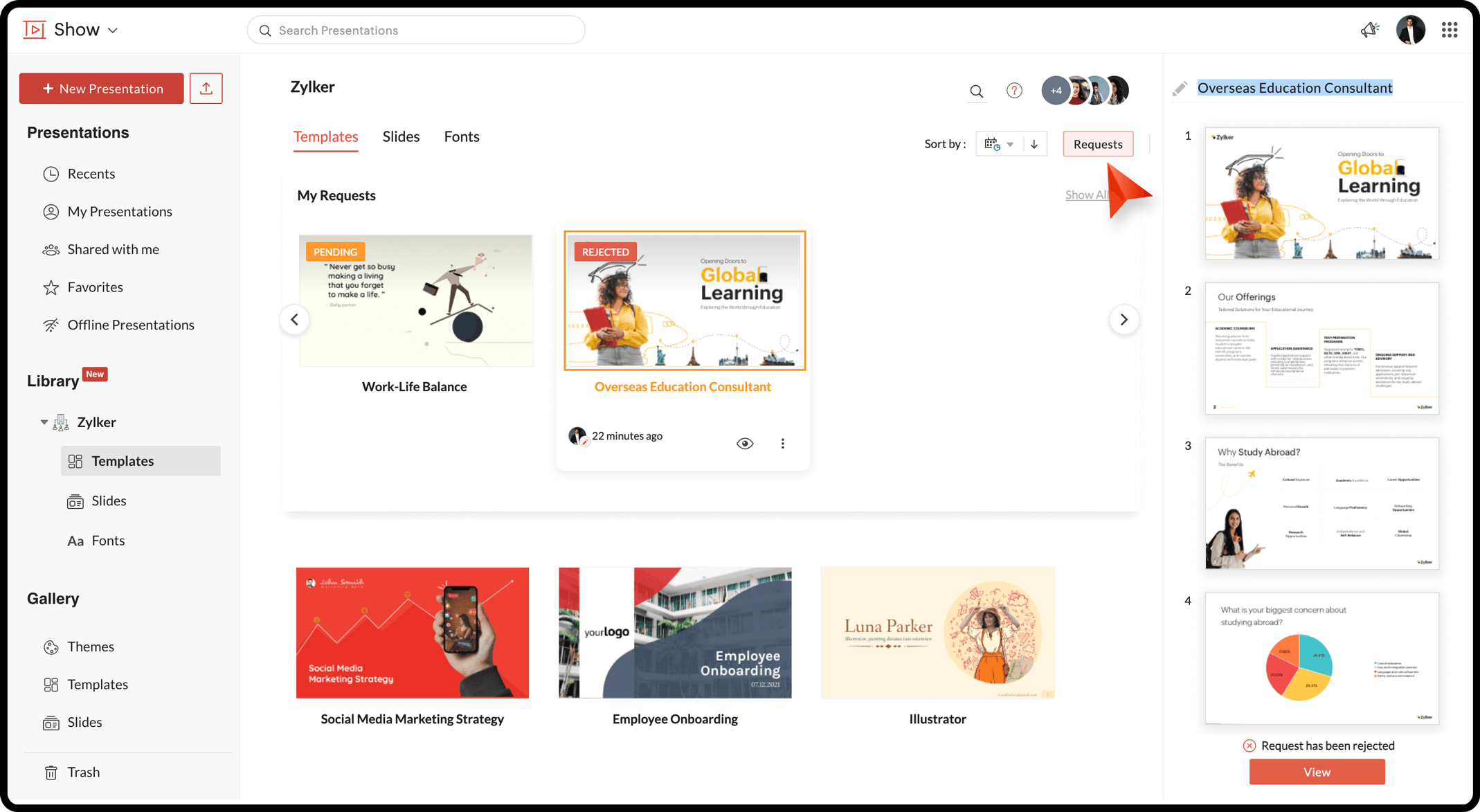1480x812 pixels.
Task: Open the announcements megaphone icon
Action: [x=1370, y=30]
